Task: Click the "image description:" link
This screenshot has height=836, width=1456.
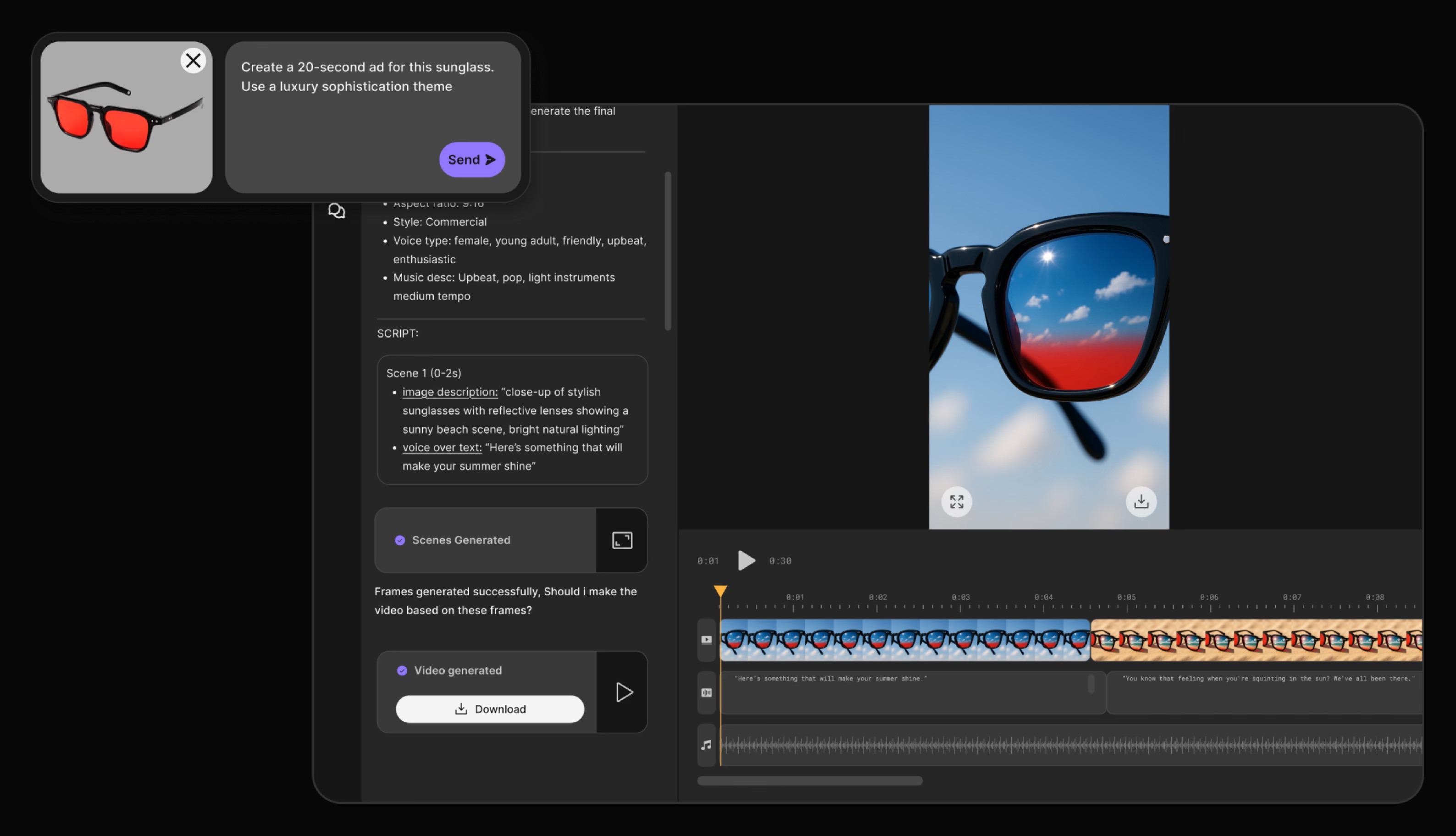Action: 450,392
